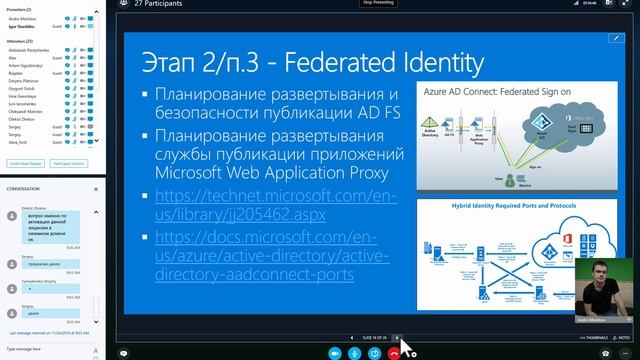
Task: Hang up the call with the red button
Action: pos(394,353)
